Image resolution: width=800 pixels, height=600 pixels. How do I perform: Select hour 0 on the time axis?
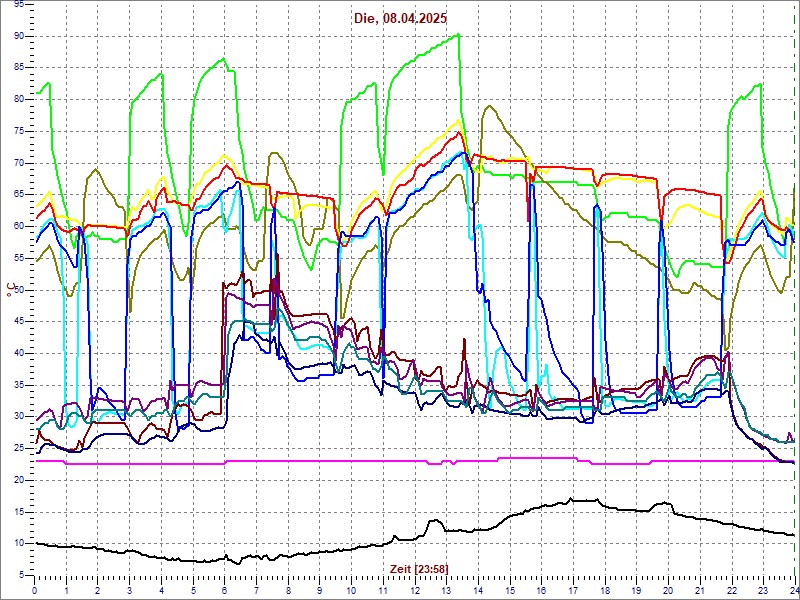[x=35, y=591]
